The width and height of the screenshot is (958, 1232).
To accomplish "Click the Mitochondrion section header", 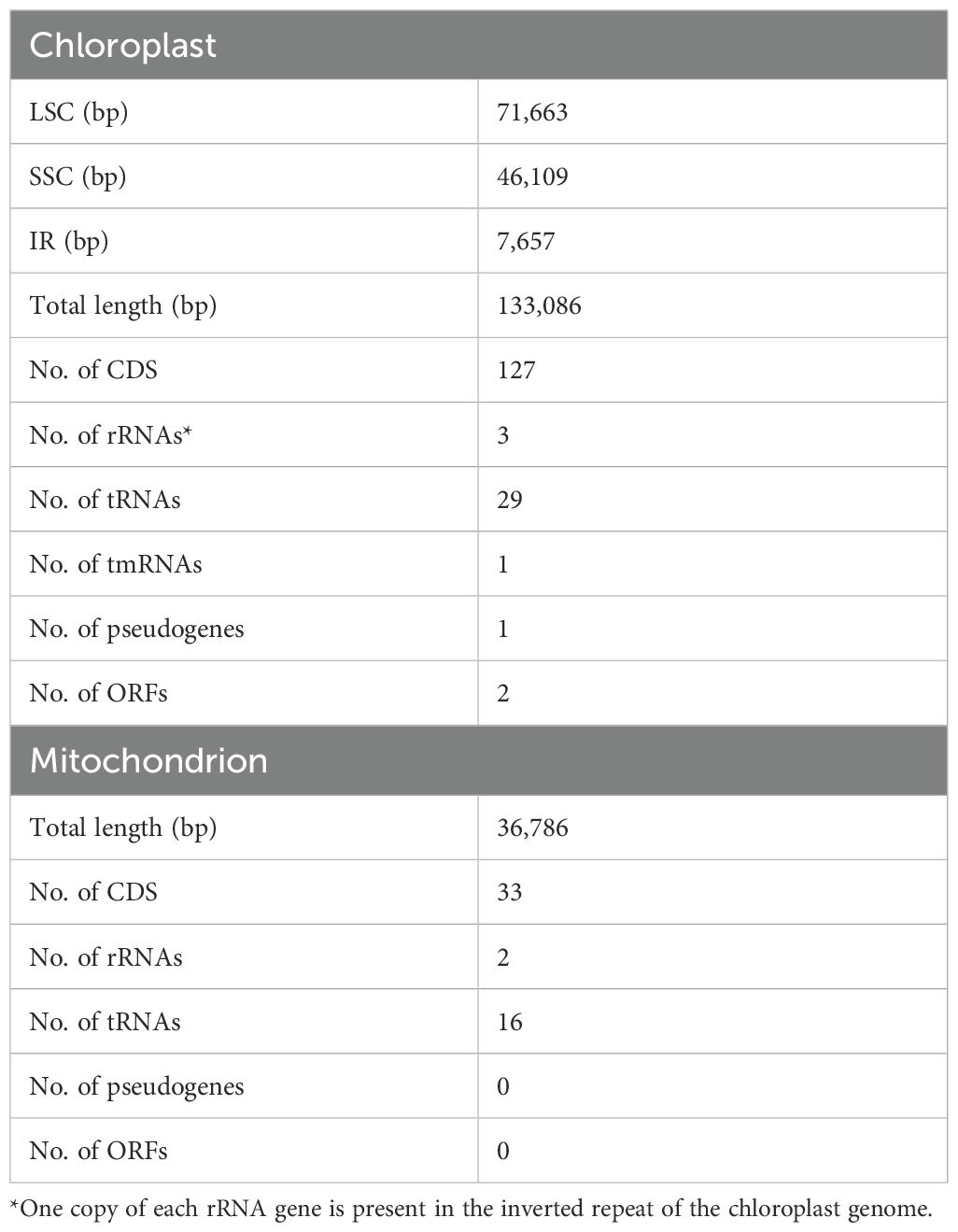I will 148,760.
